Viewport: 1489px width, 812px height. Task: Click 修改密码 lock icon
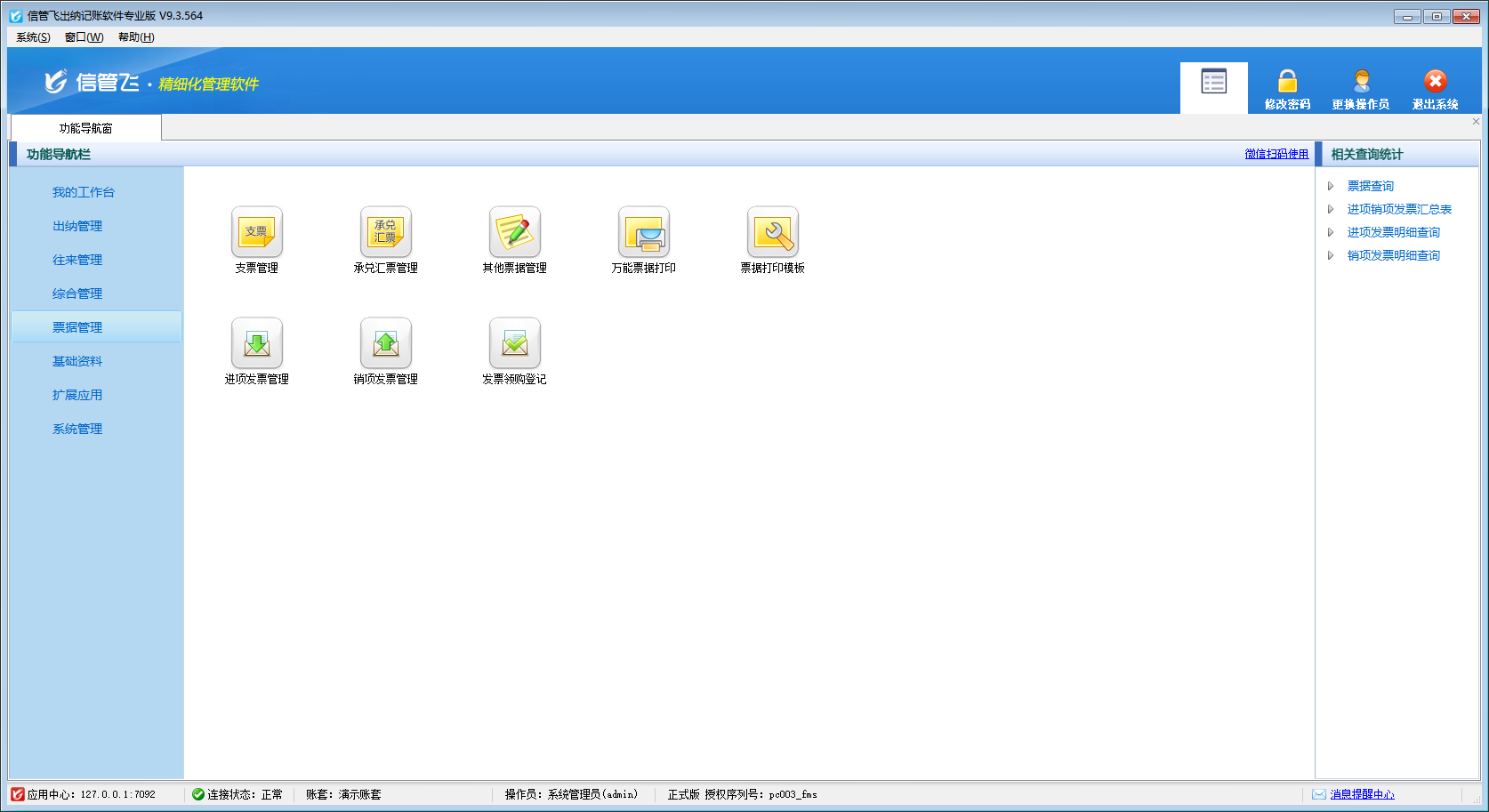tap(1287, 82)
